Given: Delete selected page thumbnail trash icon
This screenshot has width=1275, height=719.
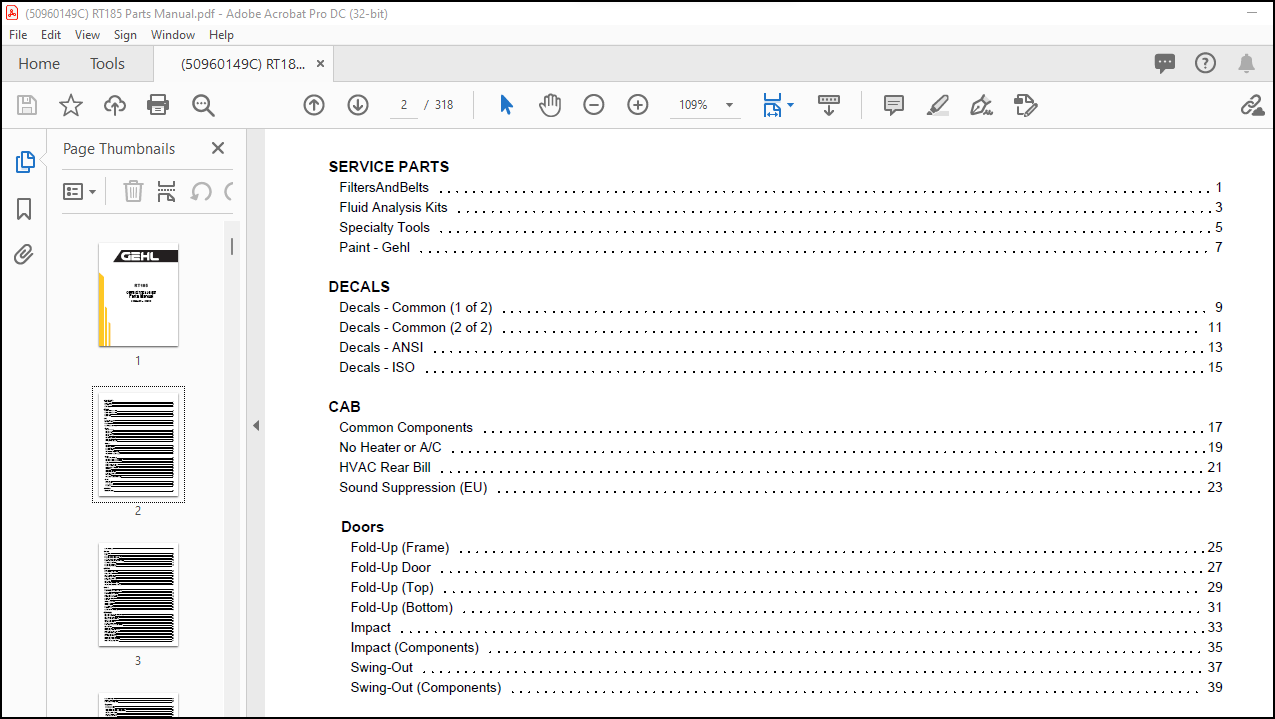Looking at the screenshot, I should [133, 191].
